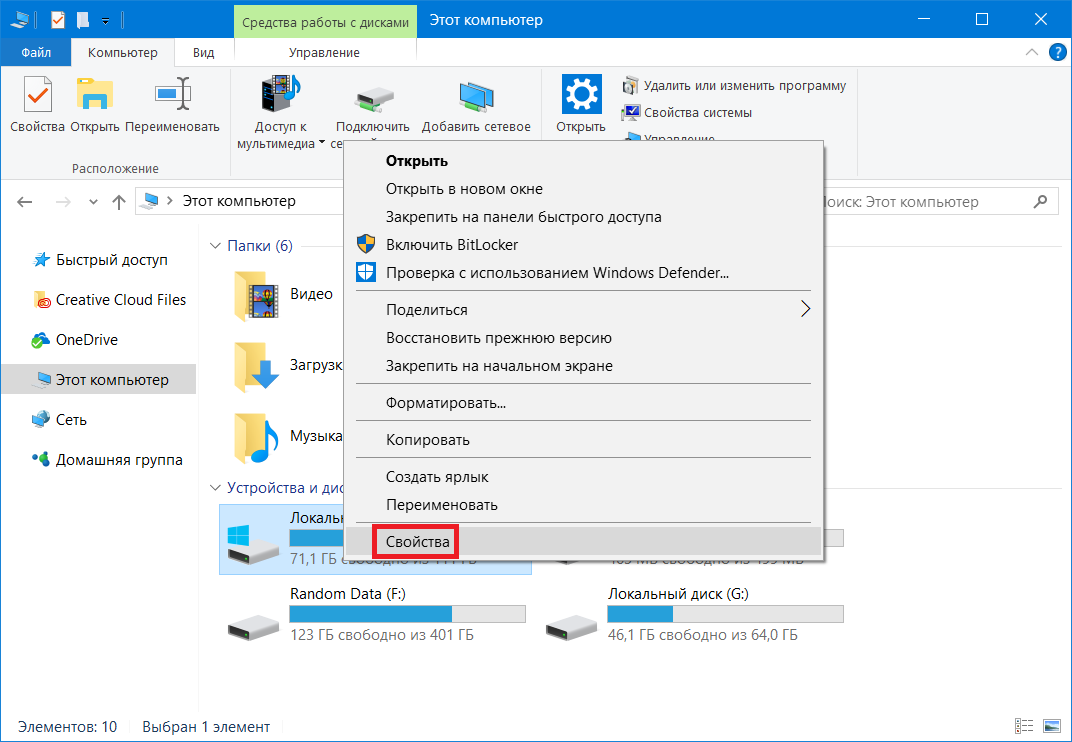Select Этот компьютер in sidebar
1072x742 pixels.
tap(99, 379)
